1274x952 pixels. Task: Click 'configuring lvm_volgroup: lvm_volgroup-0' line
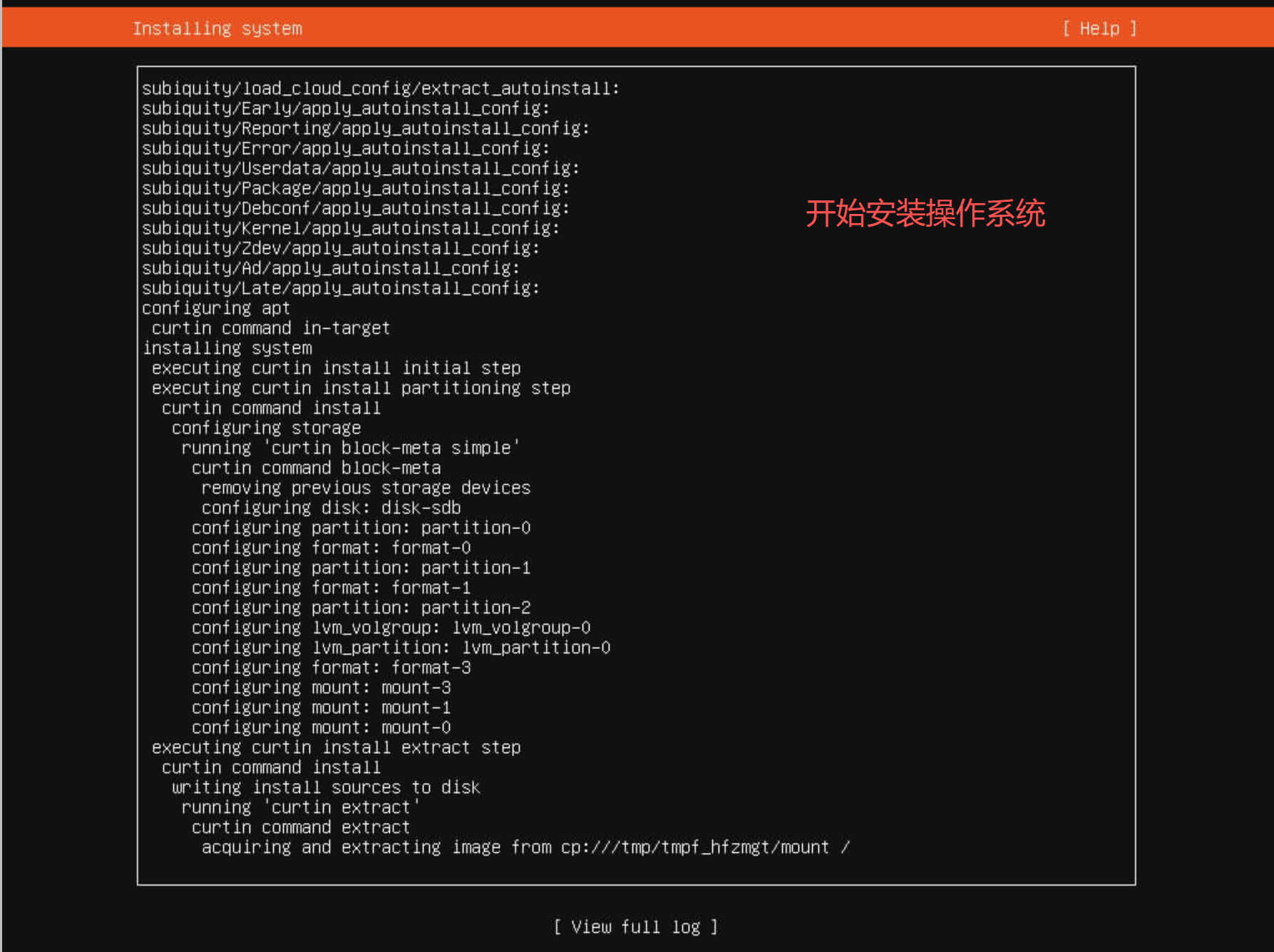click(391, 628)
